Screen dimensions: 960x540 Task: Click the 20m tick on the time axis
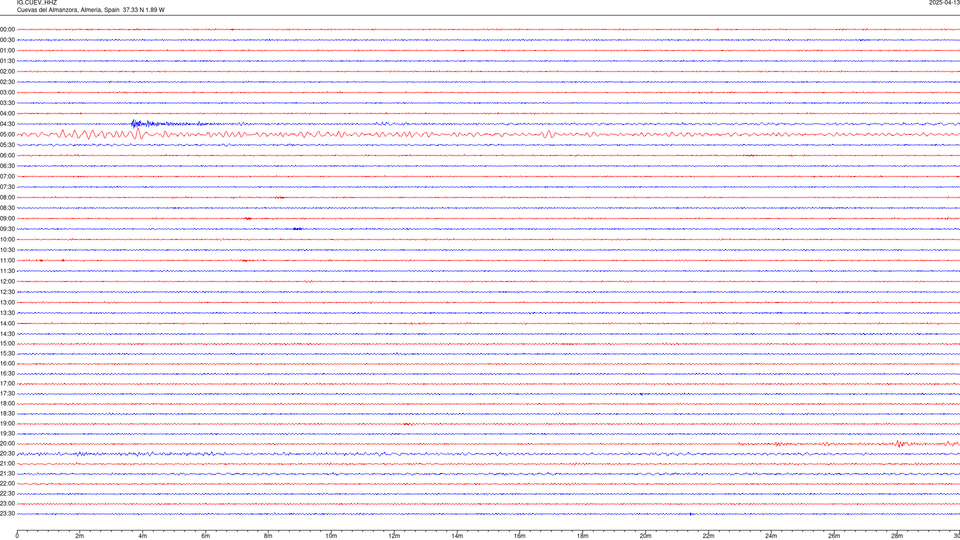tap(645, 536)
